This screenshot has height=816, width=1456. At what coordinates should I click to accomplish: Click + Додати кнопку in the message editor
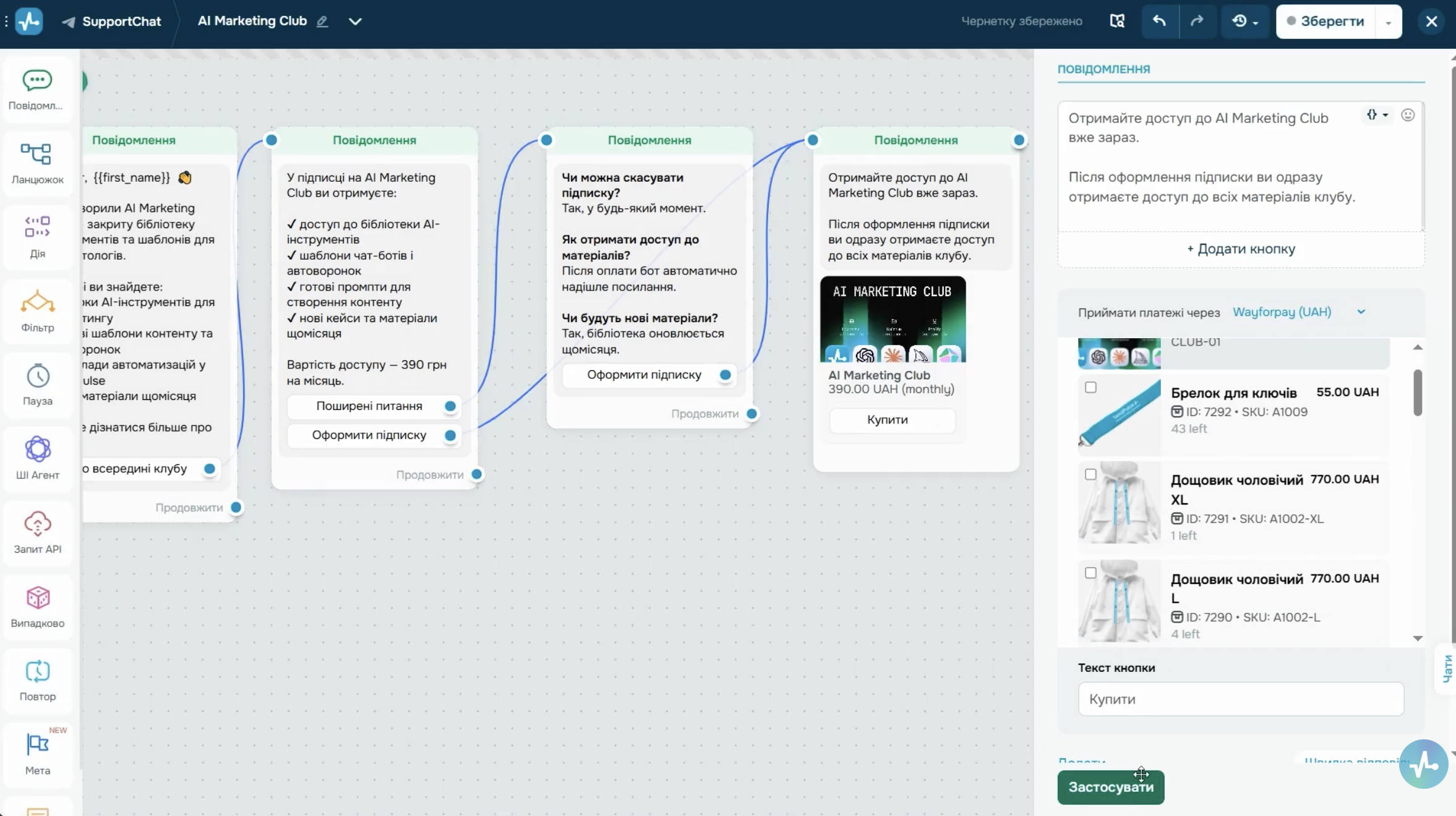[x=1241, y=249]
